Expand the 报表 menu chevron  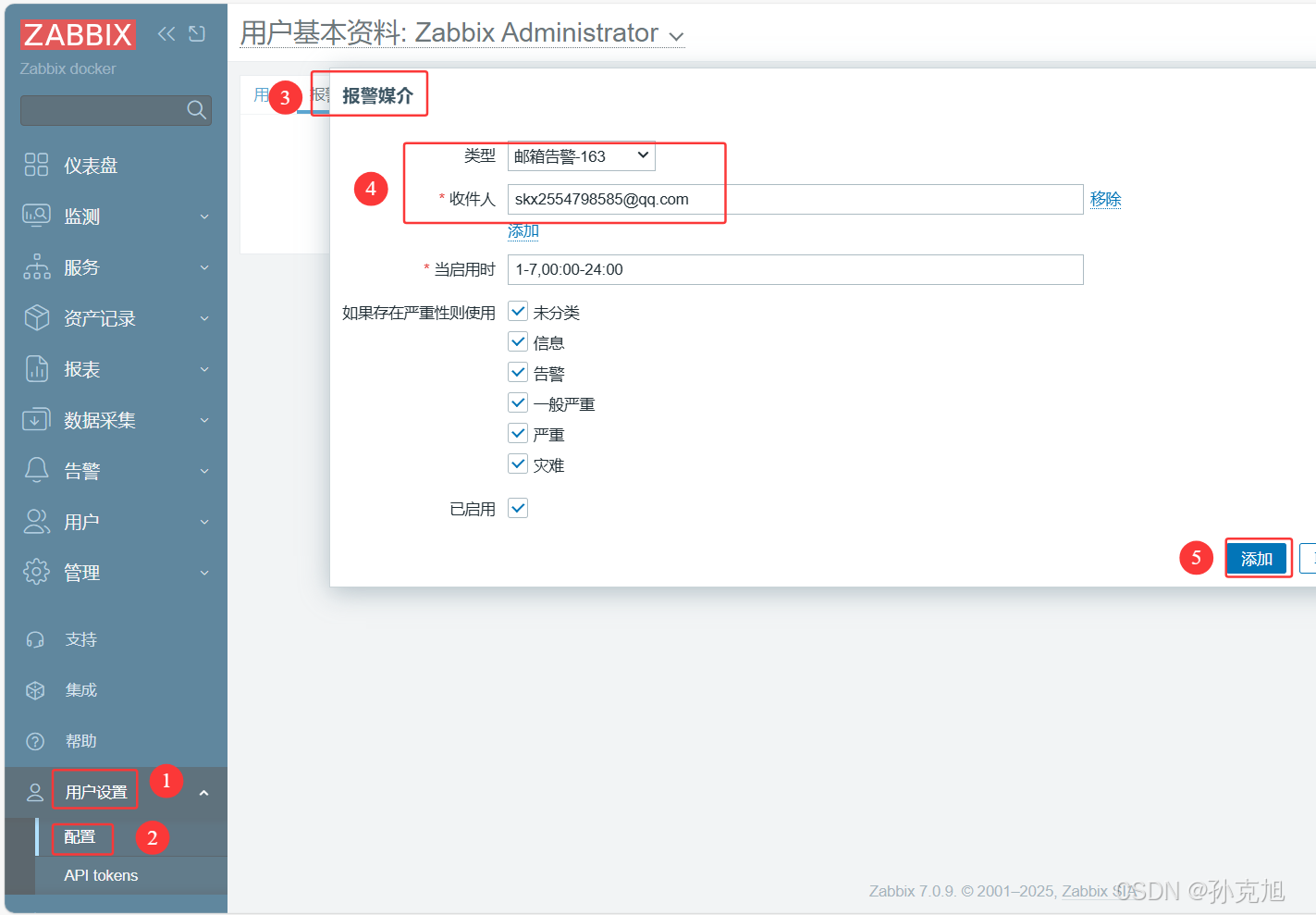pyautogui.click(x=204, y=369)
